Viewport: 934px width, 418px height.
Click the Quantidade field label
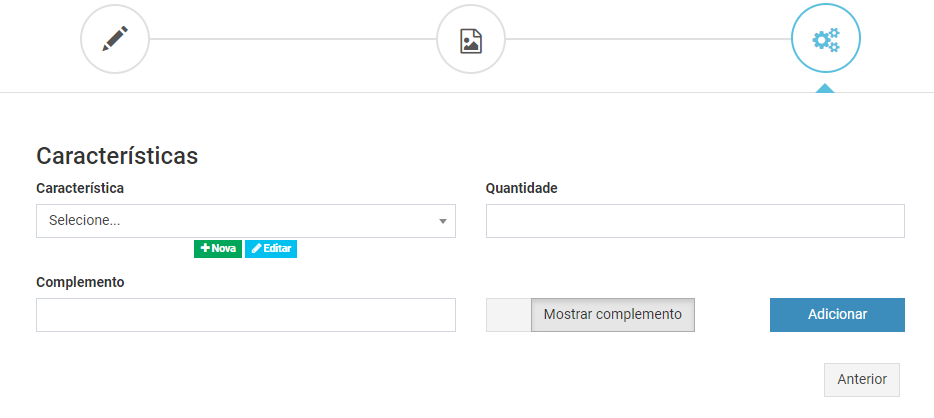pyautogui.click(x=522, y=188)
